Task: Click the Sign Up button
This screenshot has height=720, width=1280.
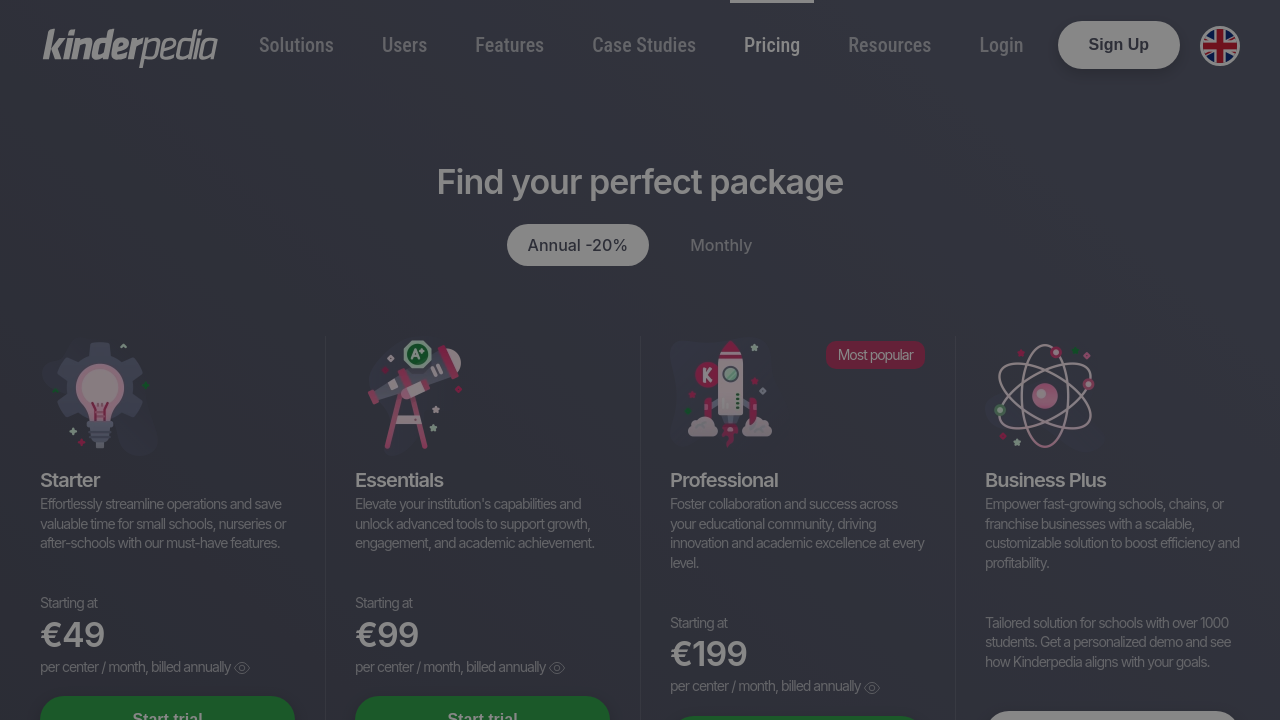Action: click(1118, 45)
